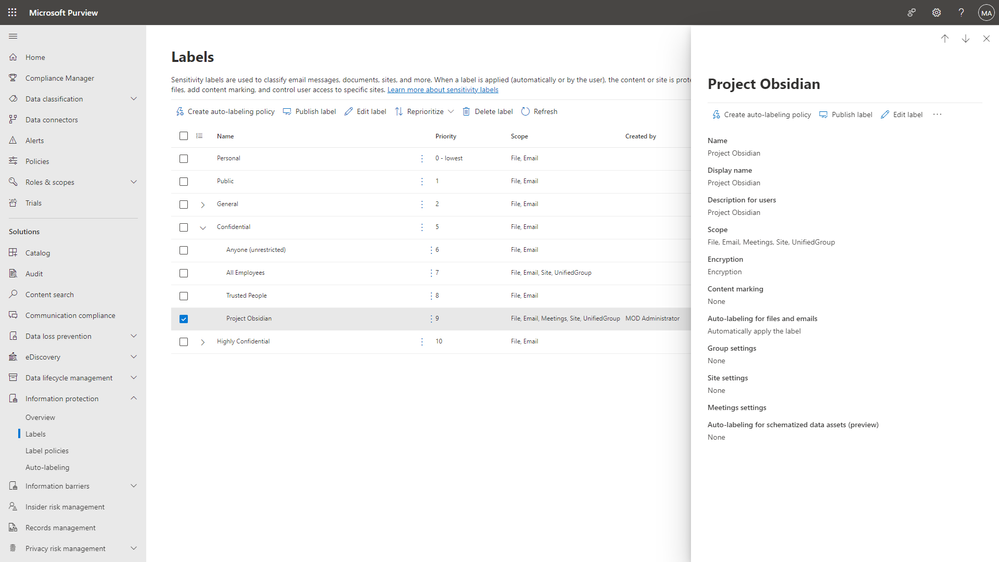This screenshot has width=999, height=562.
Task: Open Labels in the sidebar
Action: [x=36, y=434]
